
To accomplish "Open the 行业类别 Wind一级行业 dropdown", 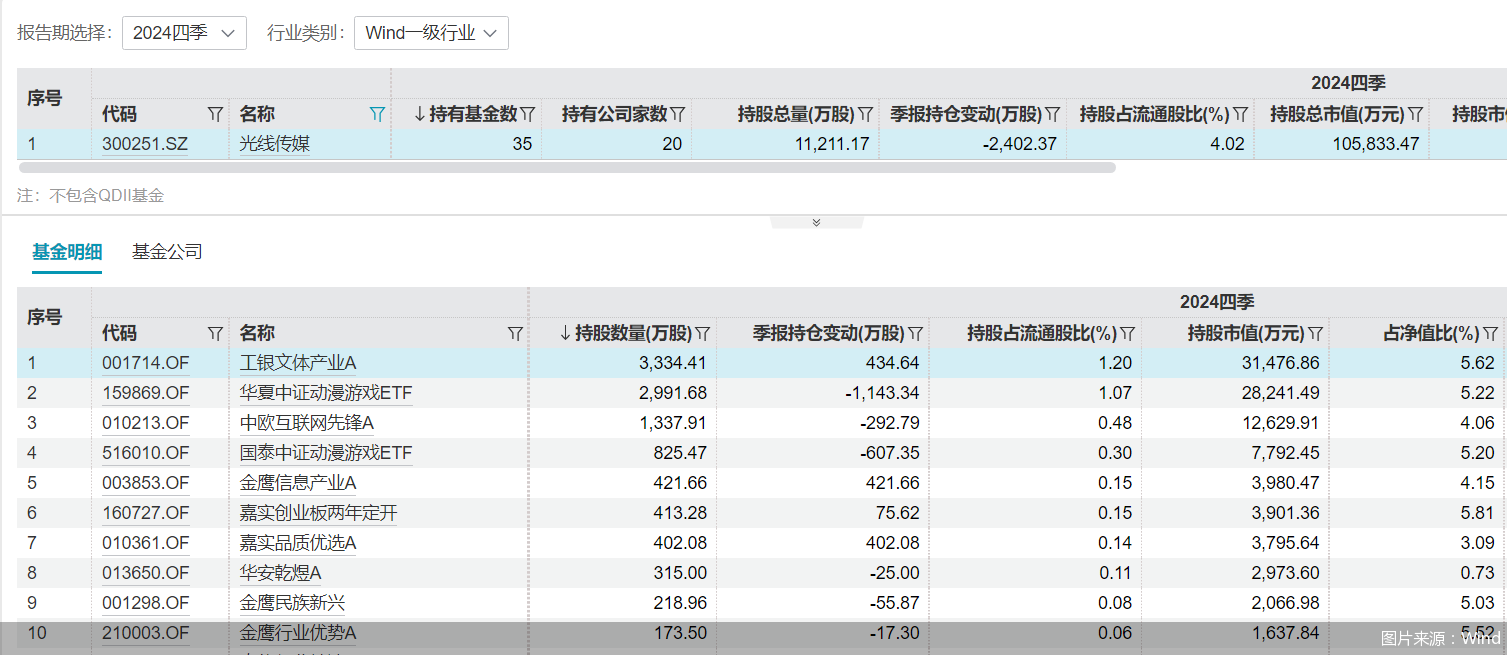I will [x=431, y=33].
